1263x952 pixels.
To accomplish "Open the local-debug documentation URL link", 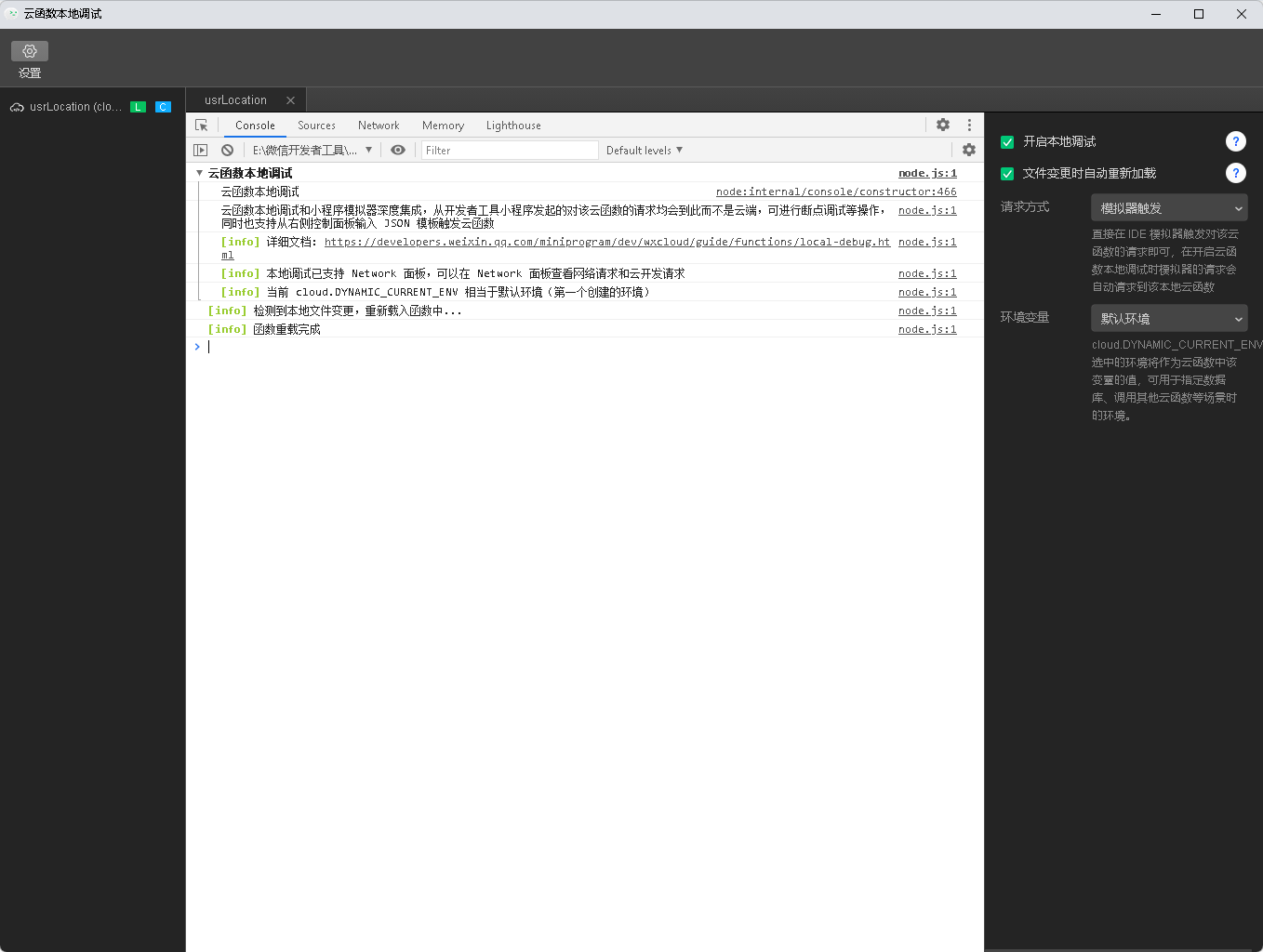I will (606, 242).
